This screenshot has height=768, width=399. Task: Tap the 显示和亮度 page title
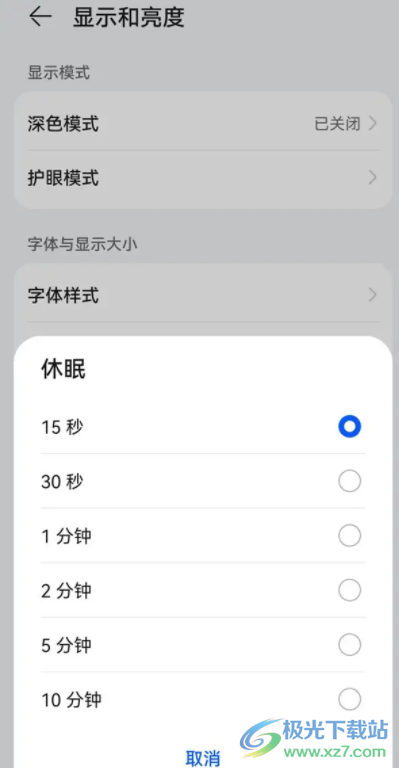[x=129, y=17]
